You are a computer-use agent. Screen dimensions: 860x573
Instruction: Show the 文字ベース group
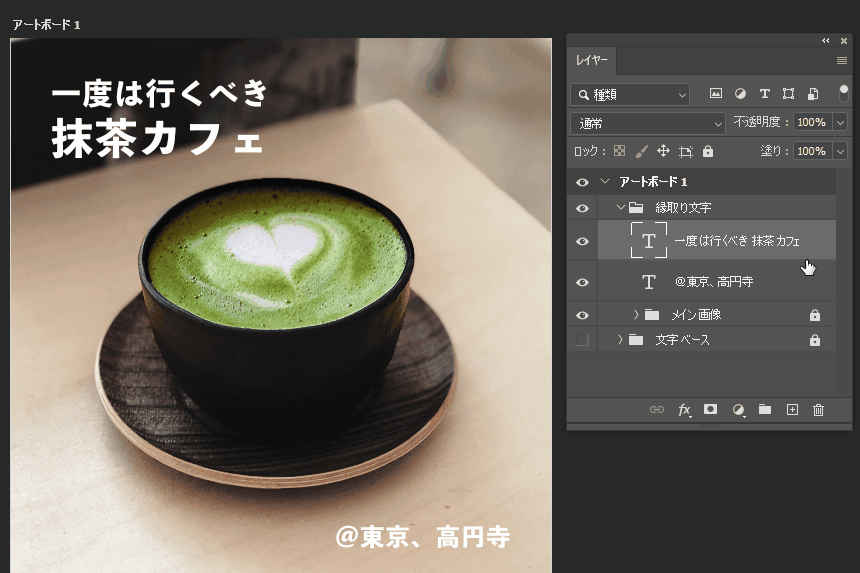click(582, 340)
